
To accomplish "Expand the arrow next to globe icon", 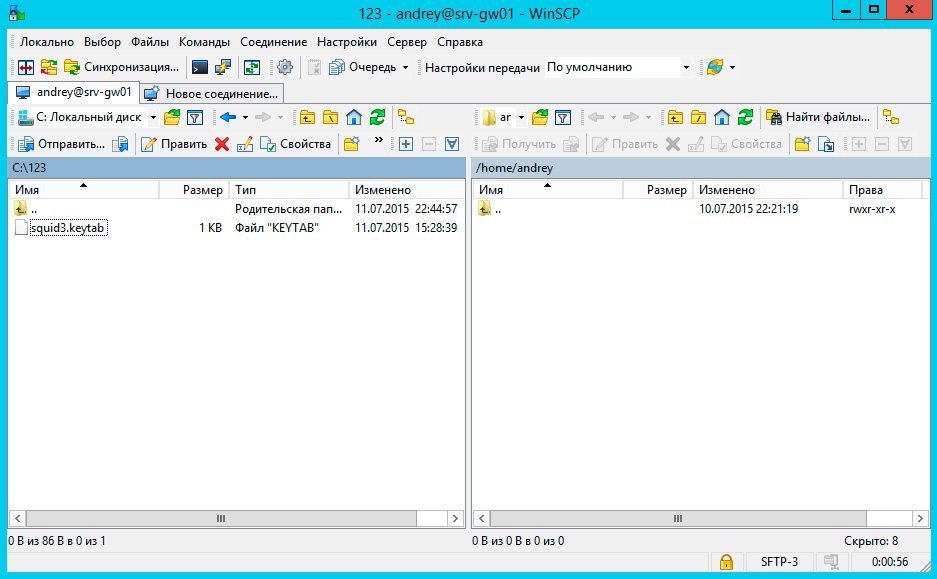I will coord(732,68).
